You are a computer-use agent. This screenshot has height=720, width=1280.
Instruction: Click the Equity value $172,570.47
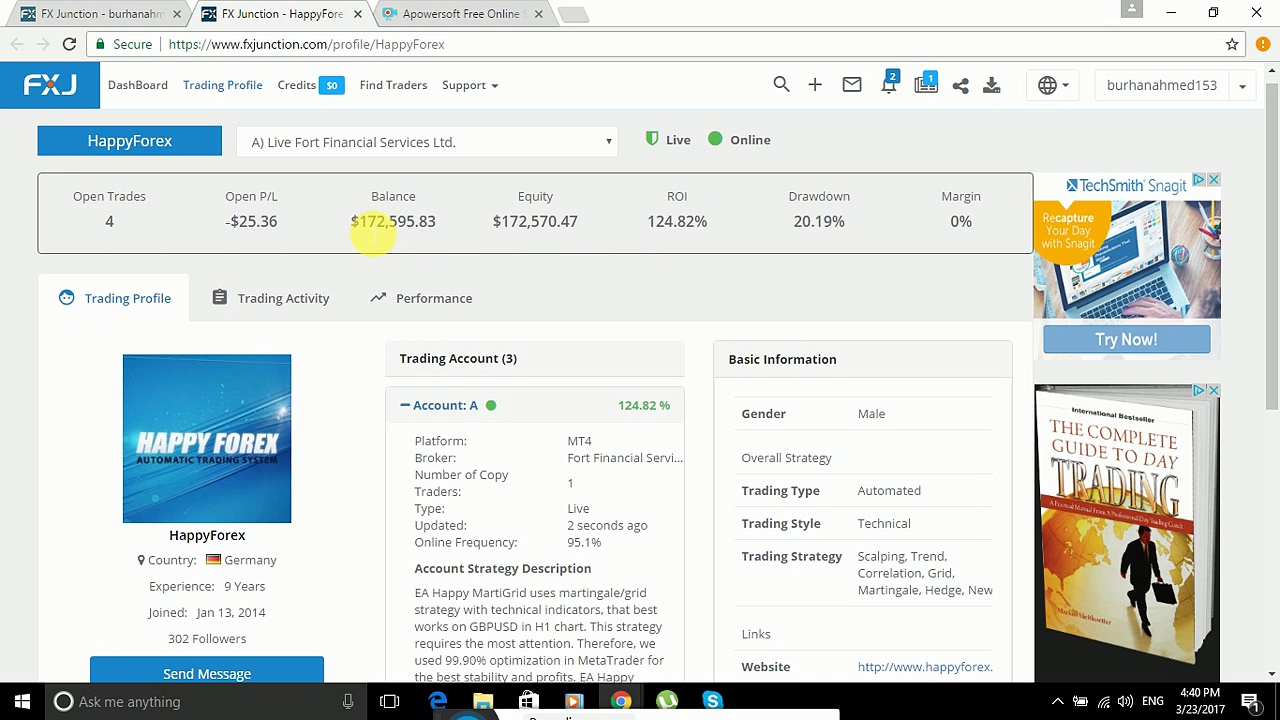coord(535,221)
